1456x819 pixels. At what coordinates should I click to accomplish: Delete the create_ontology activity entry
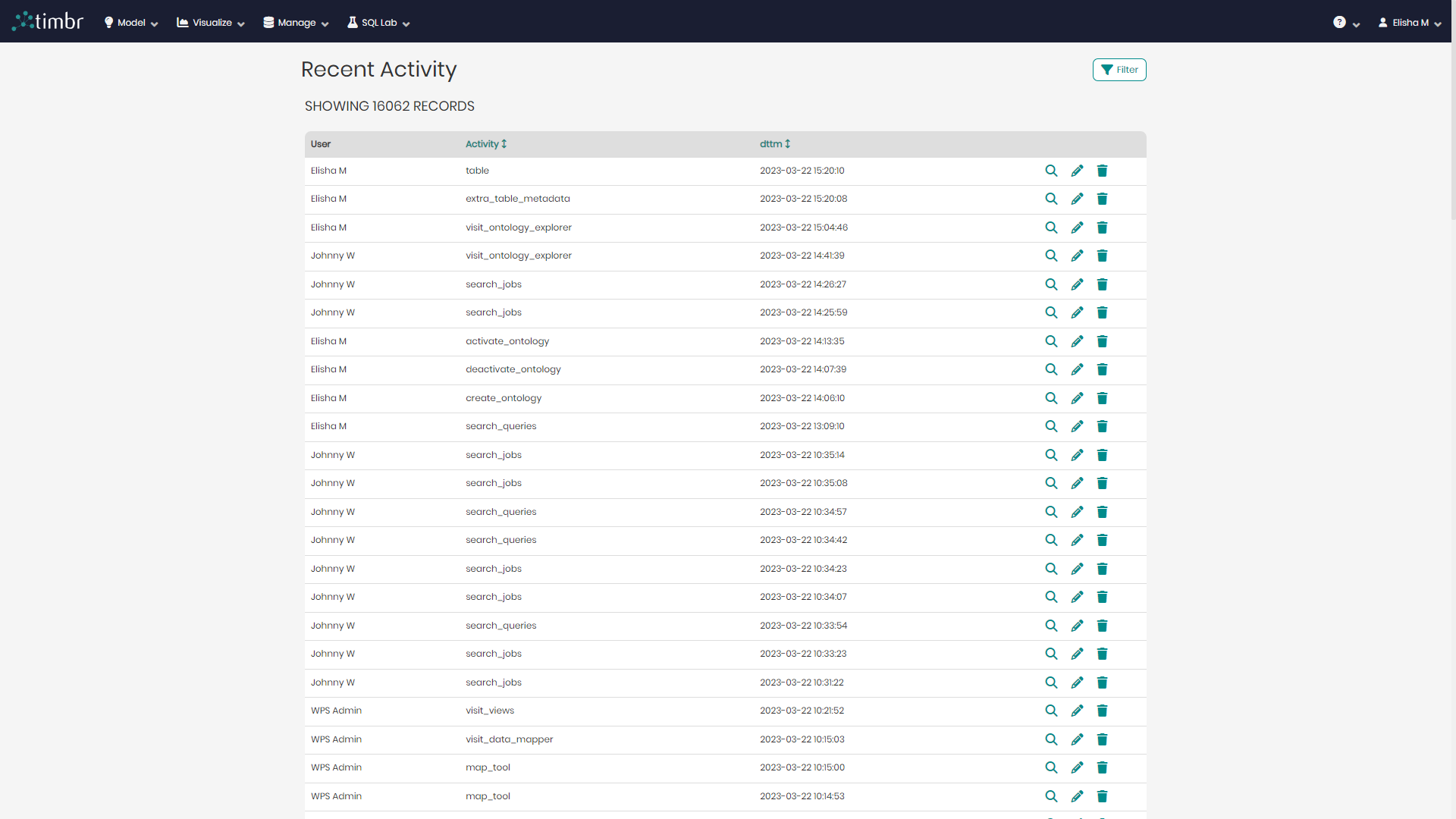[1103, 397]
